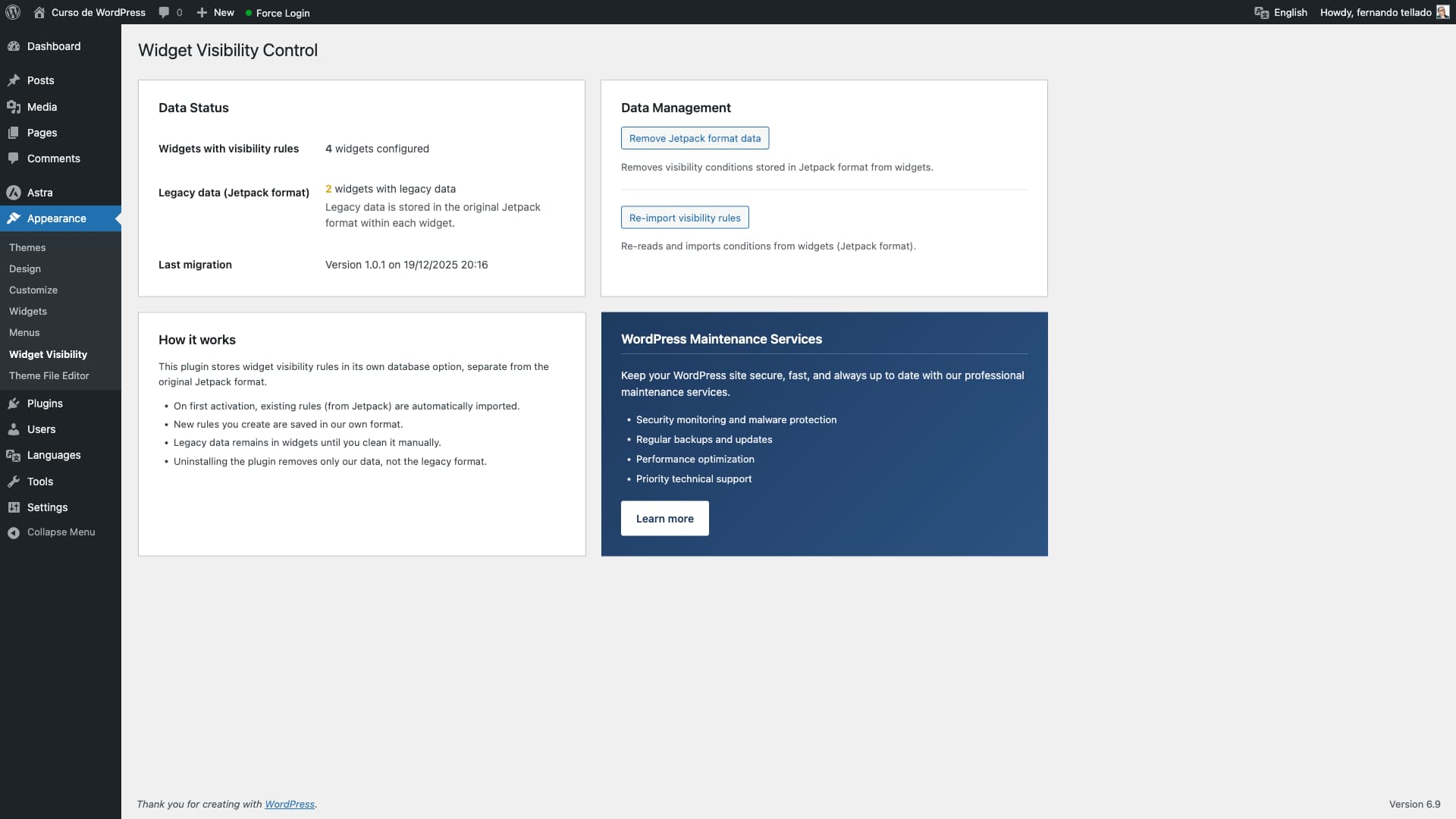Viewport: 1456px width, 819px height.
Task: Open the comments bubble icon in admin bar
Action: click(164, 12)
